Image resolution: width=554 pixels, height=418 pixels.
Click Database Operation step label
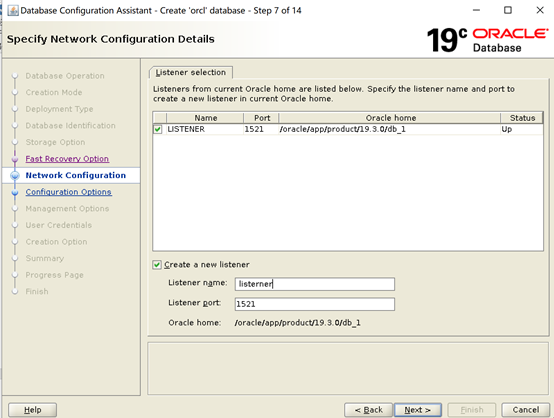click(x=65, y=76)
